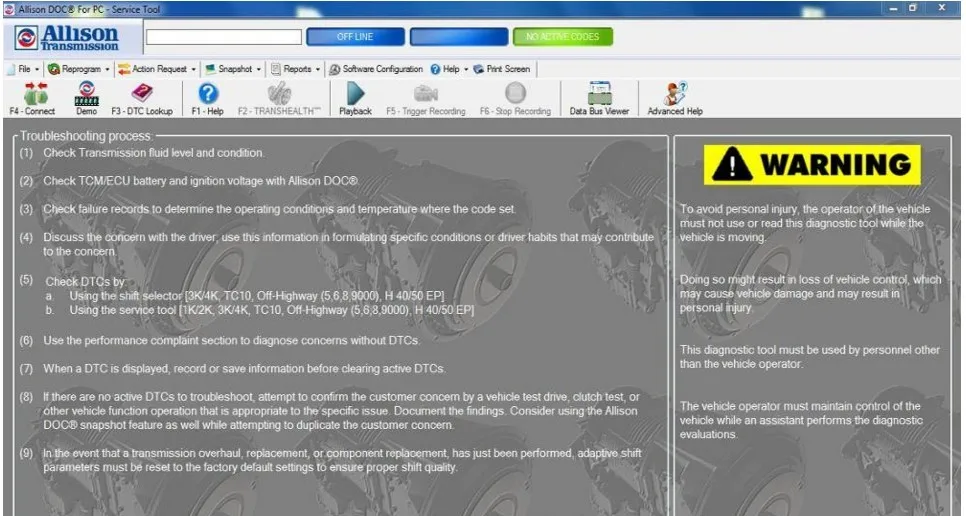Click 'Discuss the concern with the driver' line
966x516 pixels.
[348, 244]
